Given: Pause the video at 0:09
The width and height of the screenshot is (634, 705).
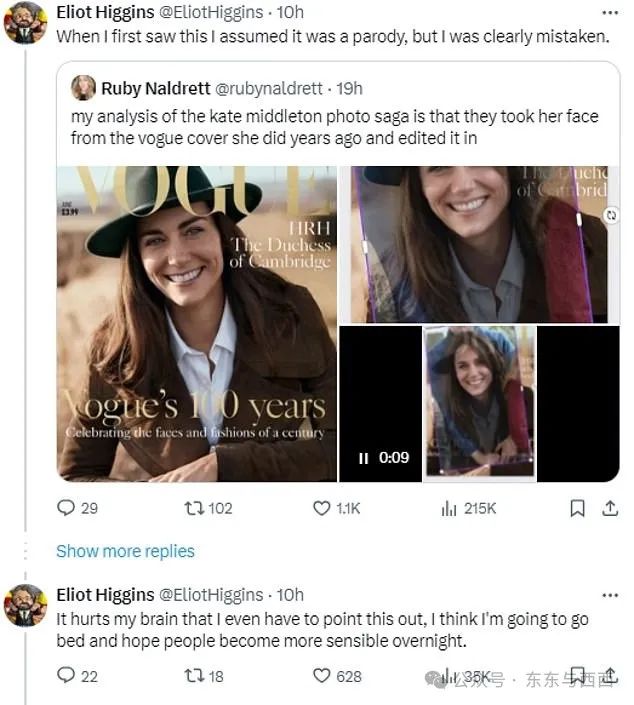Looking at the screenshot, I should [x=363, y=458].
